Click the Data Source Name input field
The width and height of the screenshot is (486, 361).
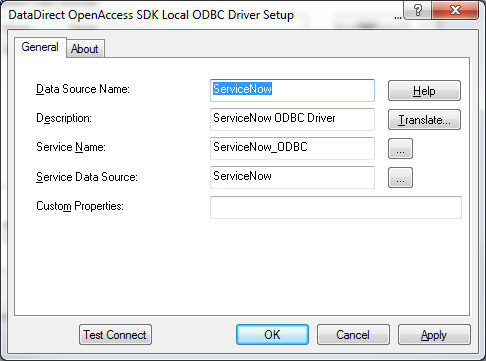(292, 90)
